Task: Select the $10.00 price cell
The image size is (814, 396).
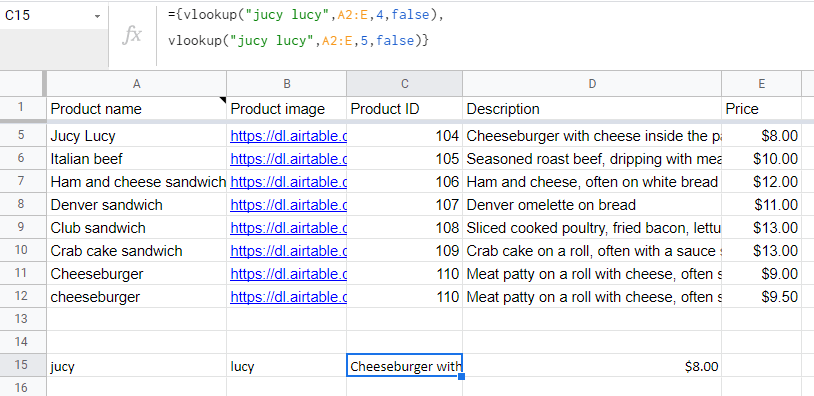Action: tap(761, 159)
